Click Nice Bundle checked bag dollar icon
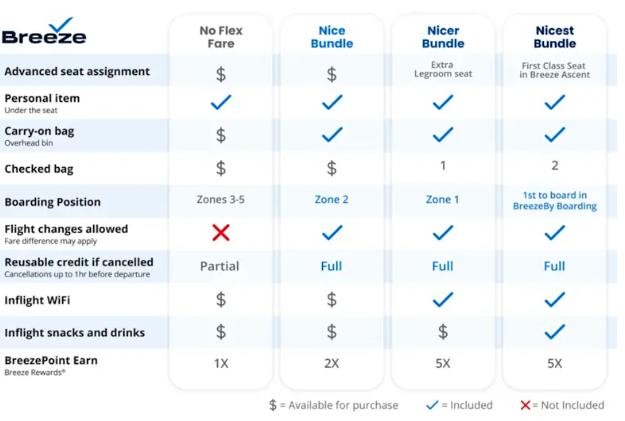 coord(332,168)
